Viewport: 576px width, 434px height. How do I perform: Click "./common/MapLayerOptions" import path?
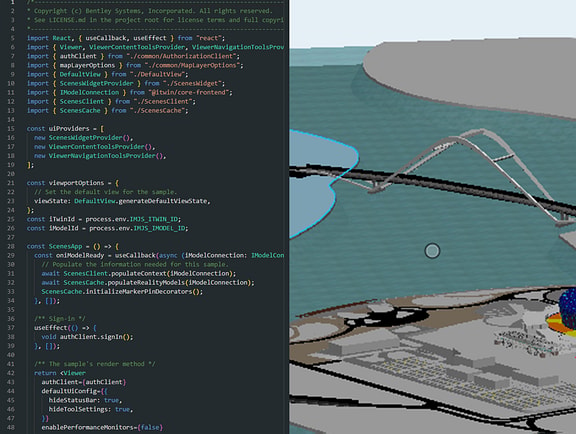pos(192,65)
